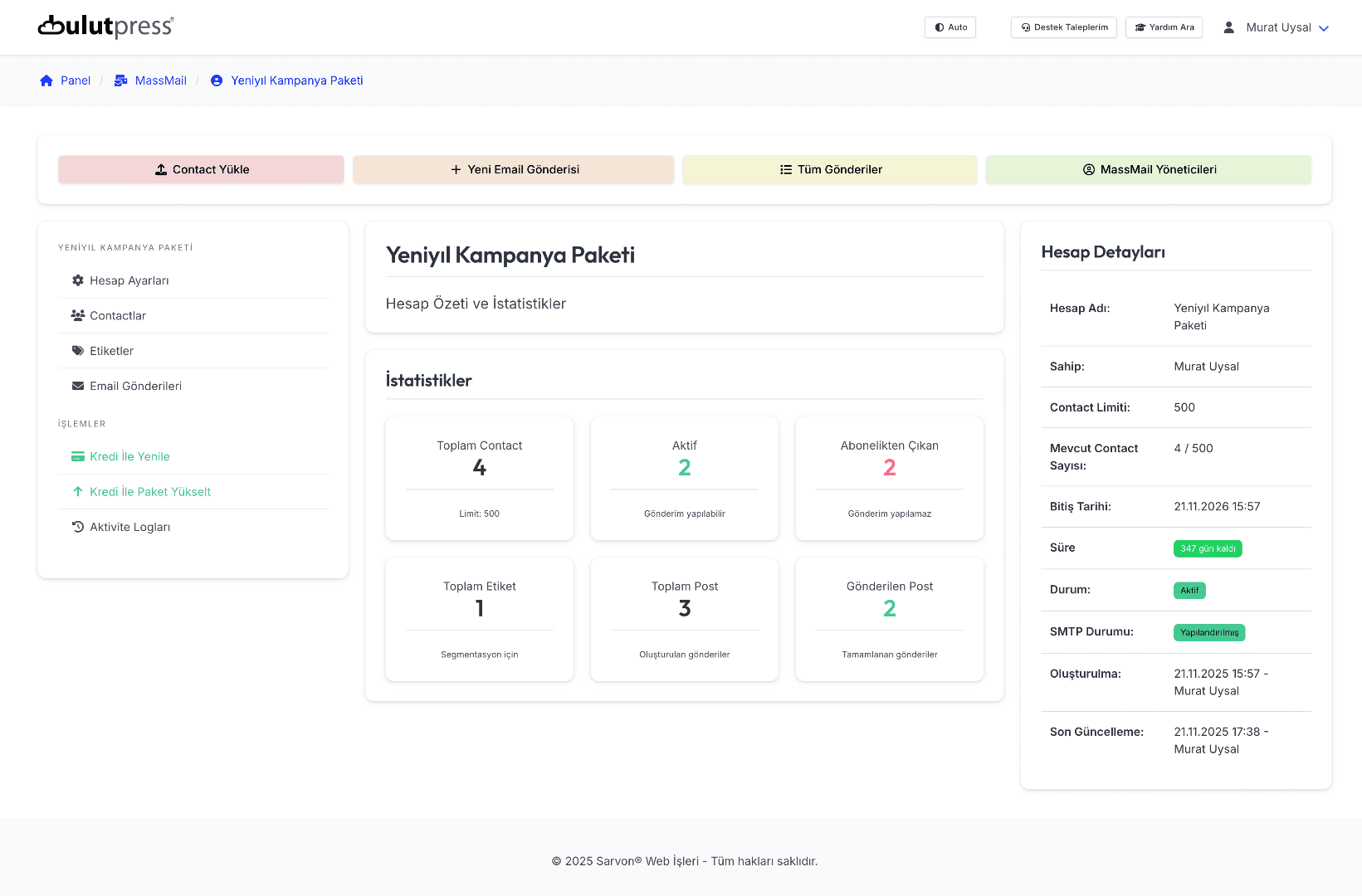Open Tüm Gönderiler list
1362x896 pixels.
tap(830, 169)
